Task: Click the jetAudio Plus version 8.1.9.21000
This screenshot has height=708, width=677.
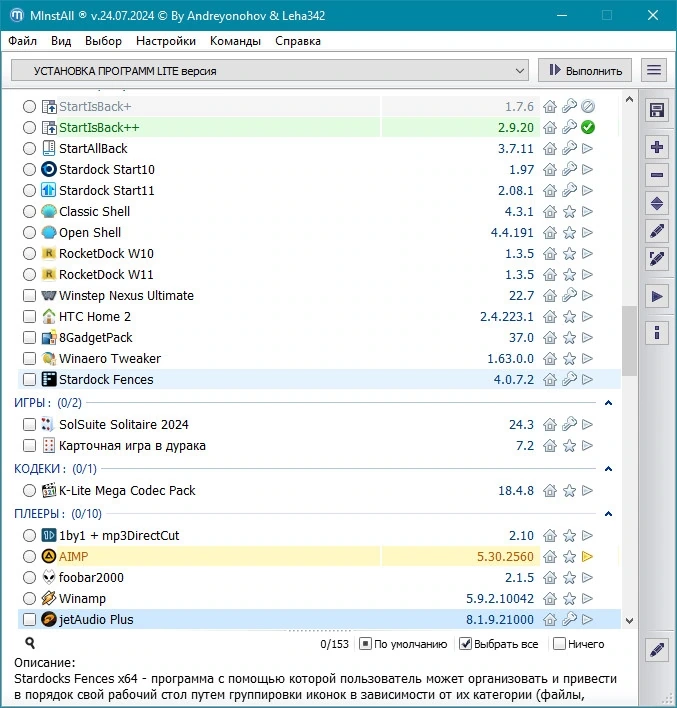Action: coord(500,620)
